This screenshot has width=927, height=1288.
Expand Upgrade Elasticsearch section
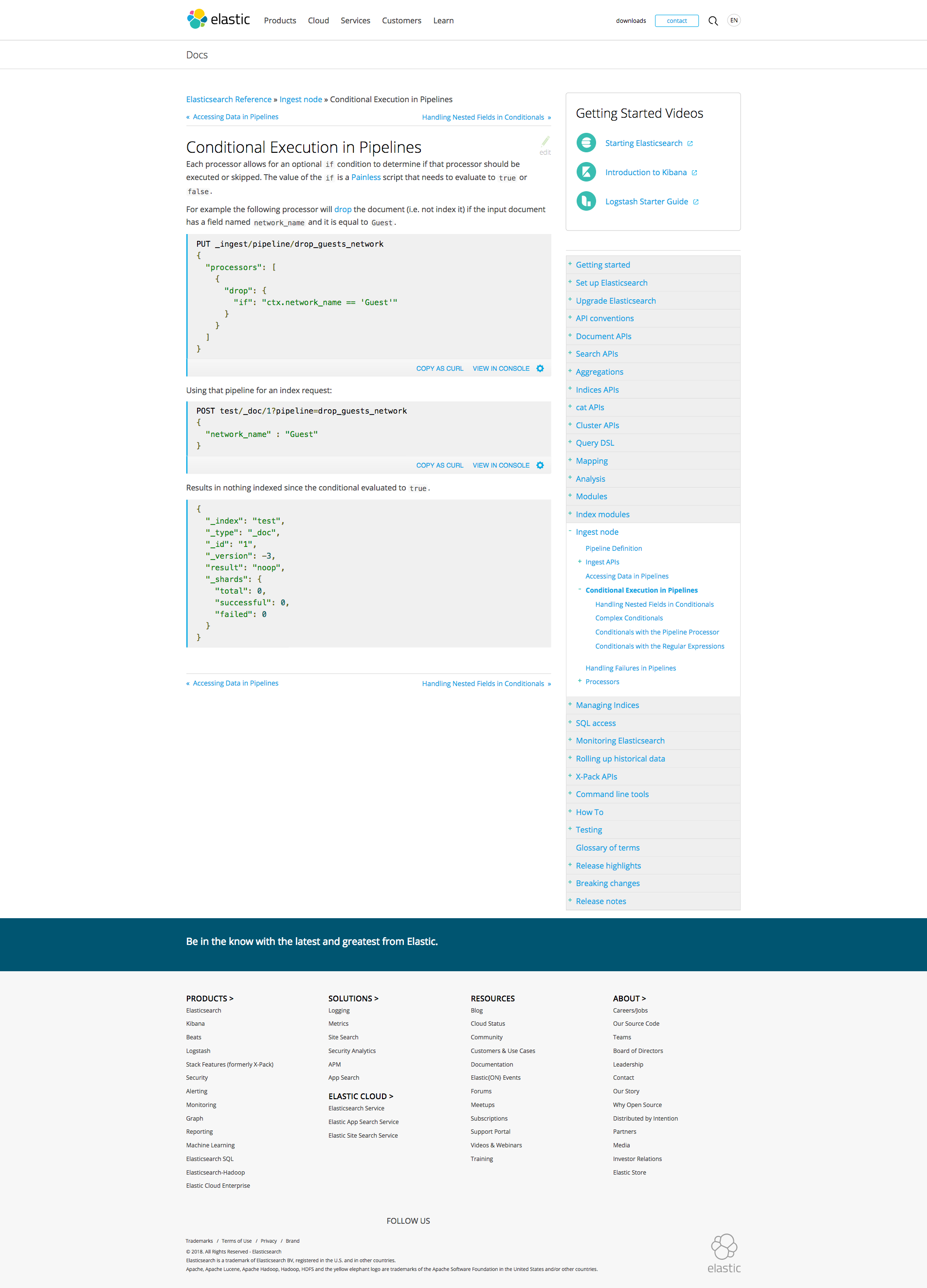click(570, 300)
